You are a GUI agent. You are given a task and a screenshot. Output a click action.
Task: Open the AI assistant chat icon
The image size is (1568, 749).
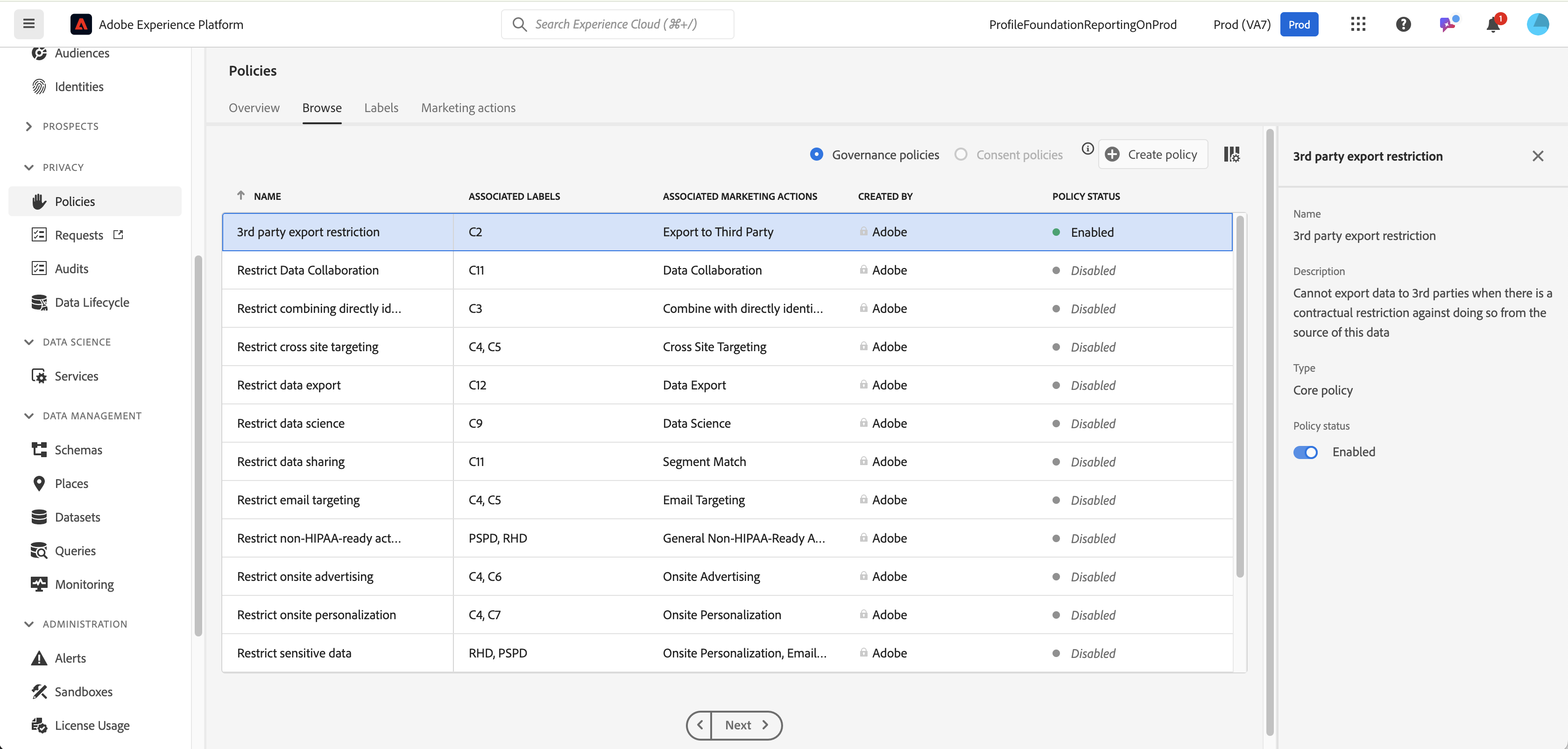[1448, 24]
